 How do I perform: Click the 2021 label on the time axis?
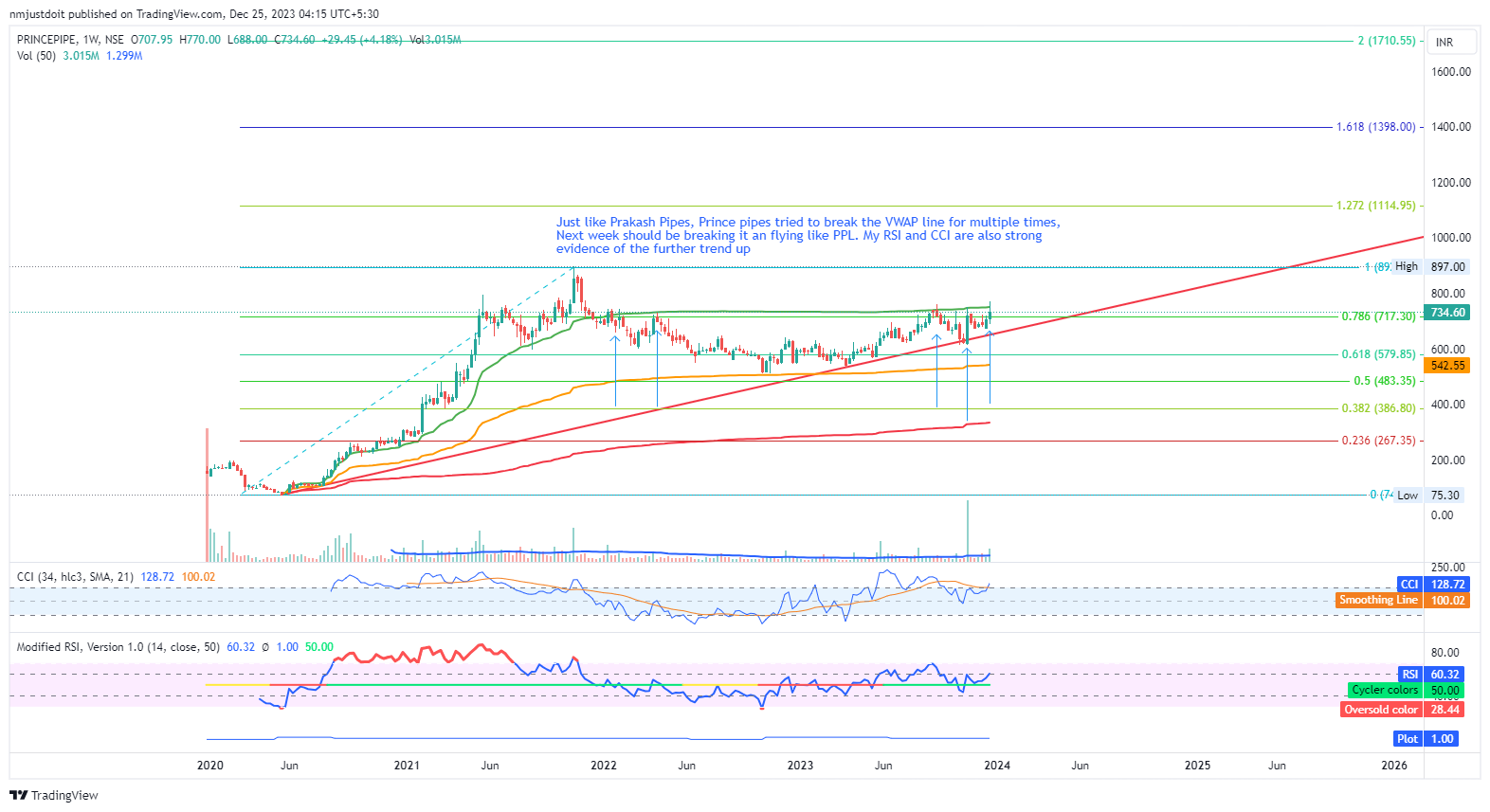[x=407, y=766]
